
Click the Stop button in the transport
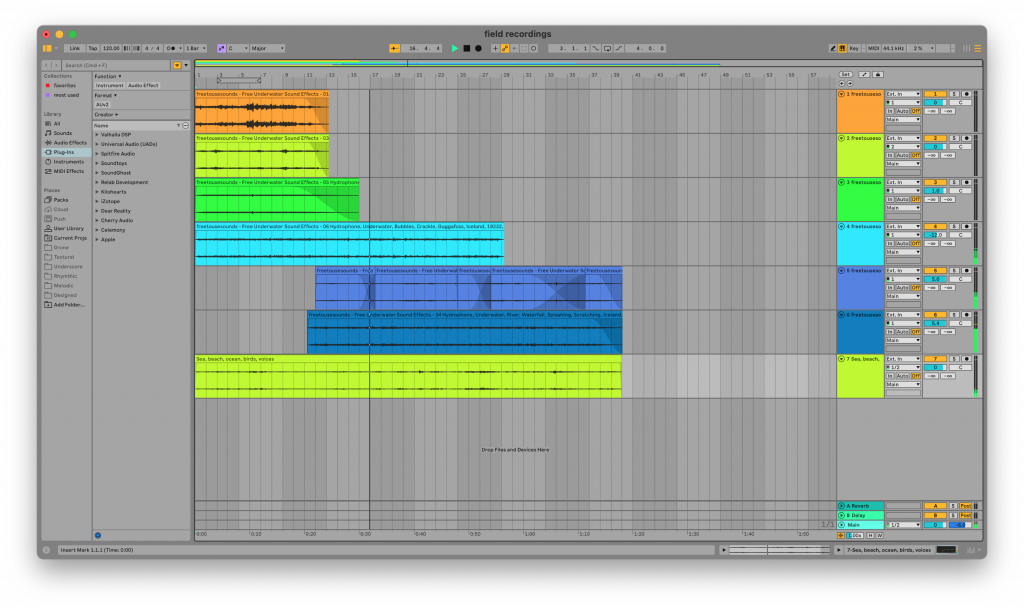pos(466,48)
